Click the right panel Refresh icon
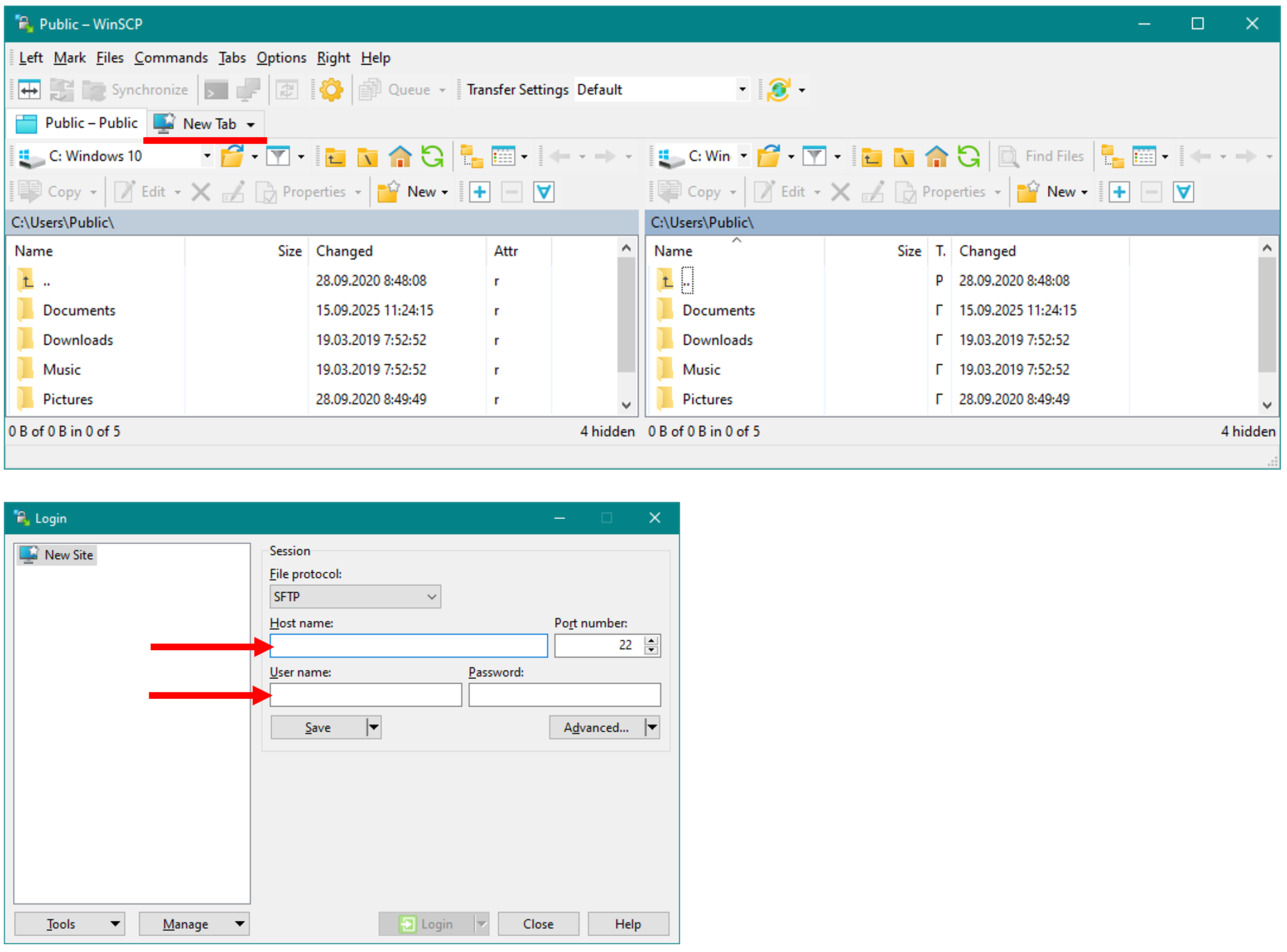 (969, 156)
